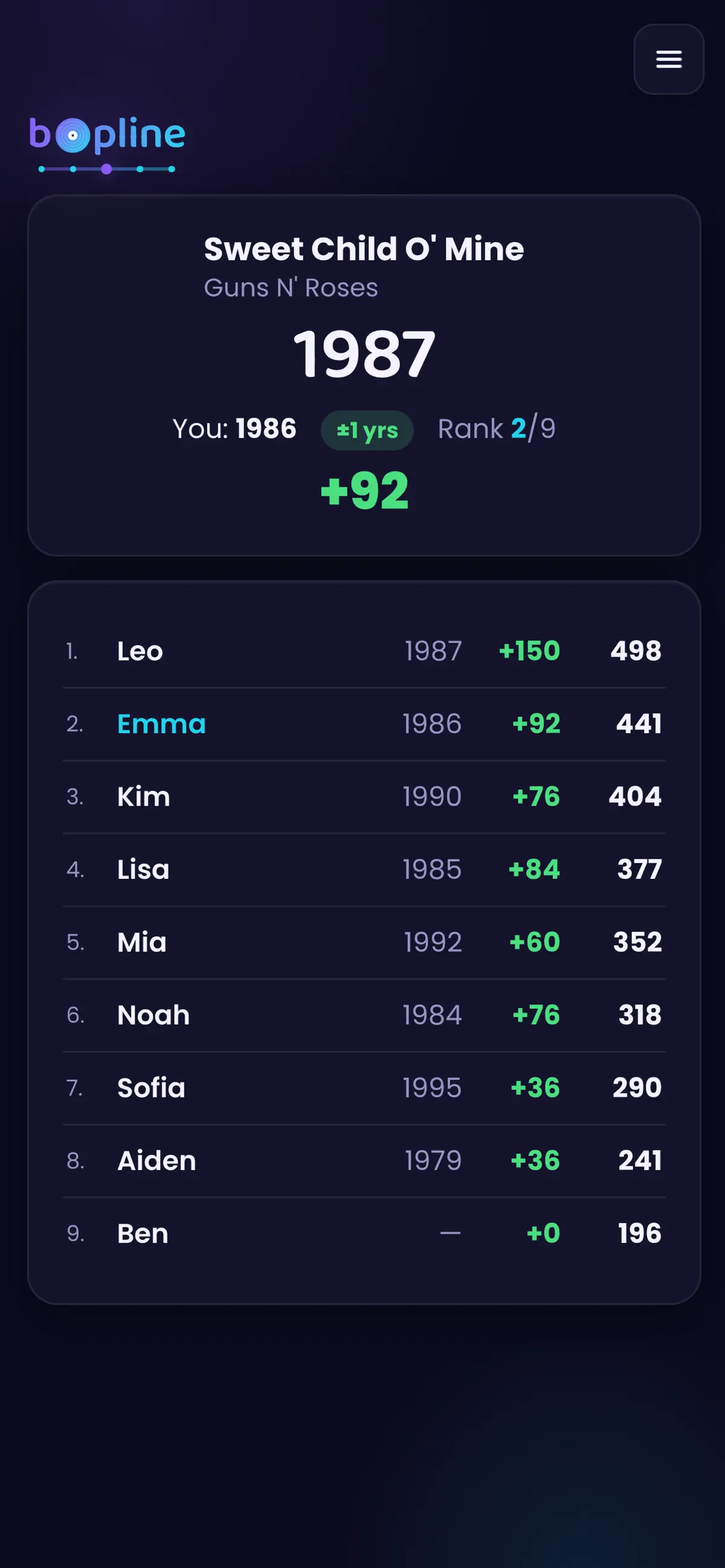Tap the vinyl record icon in the logo
Viewport: 725px width, 1568px height.
[72, 135]
